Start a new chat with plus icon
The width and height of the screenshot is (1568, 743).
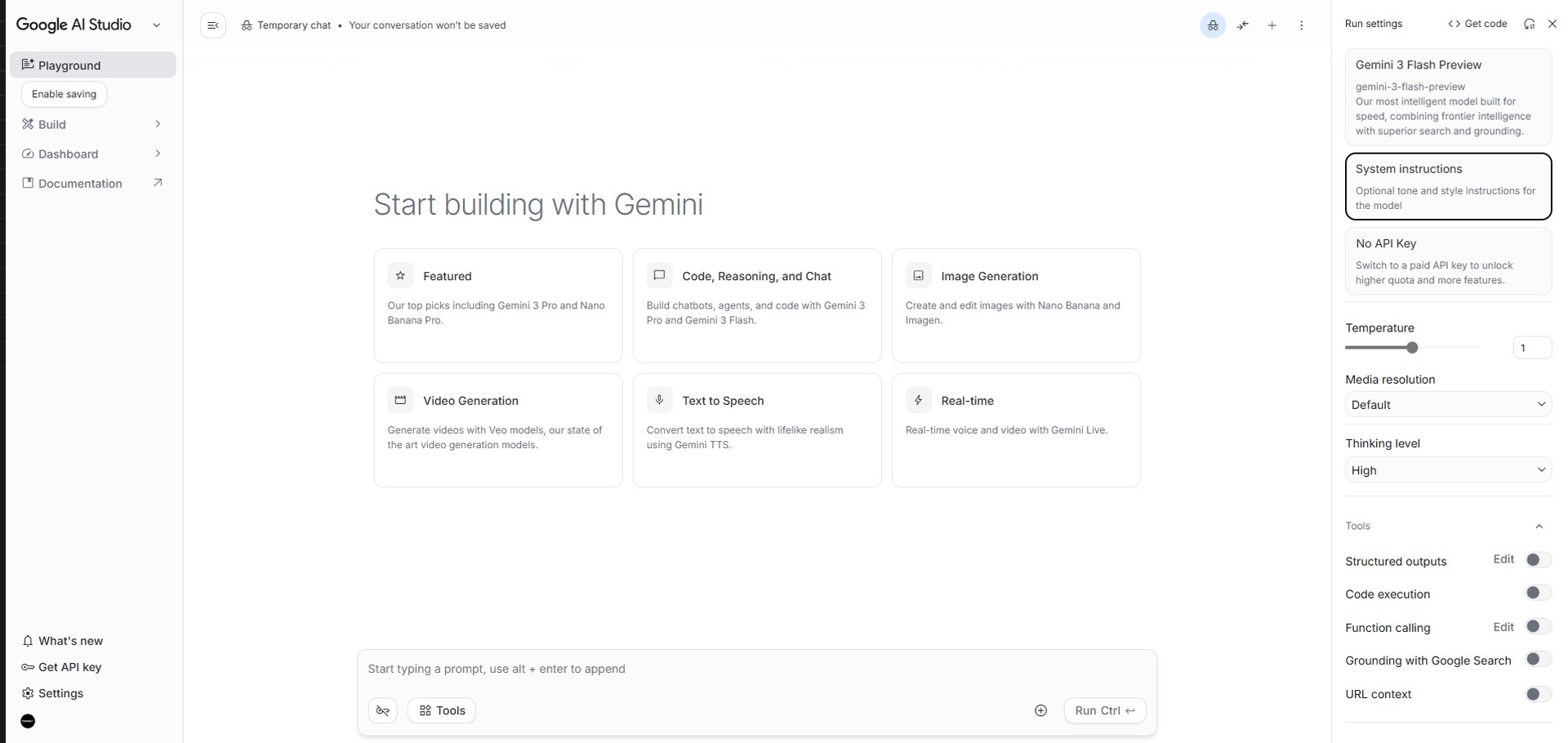[x=1272, y=25]
